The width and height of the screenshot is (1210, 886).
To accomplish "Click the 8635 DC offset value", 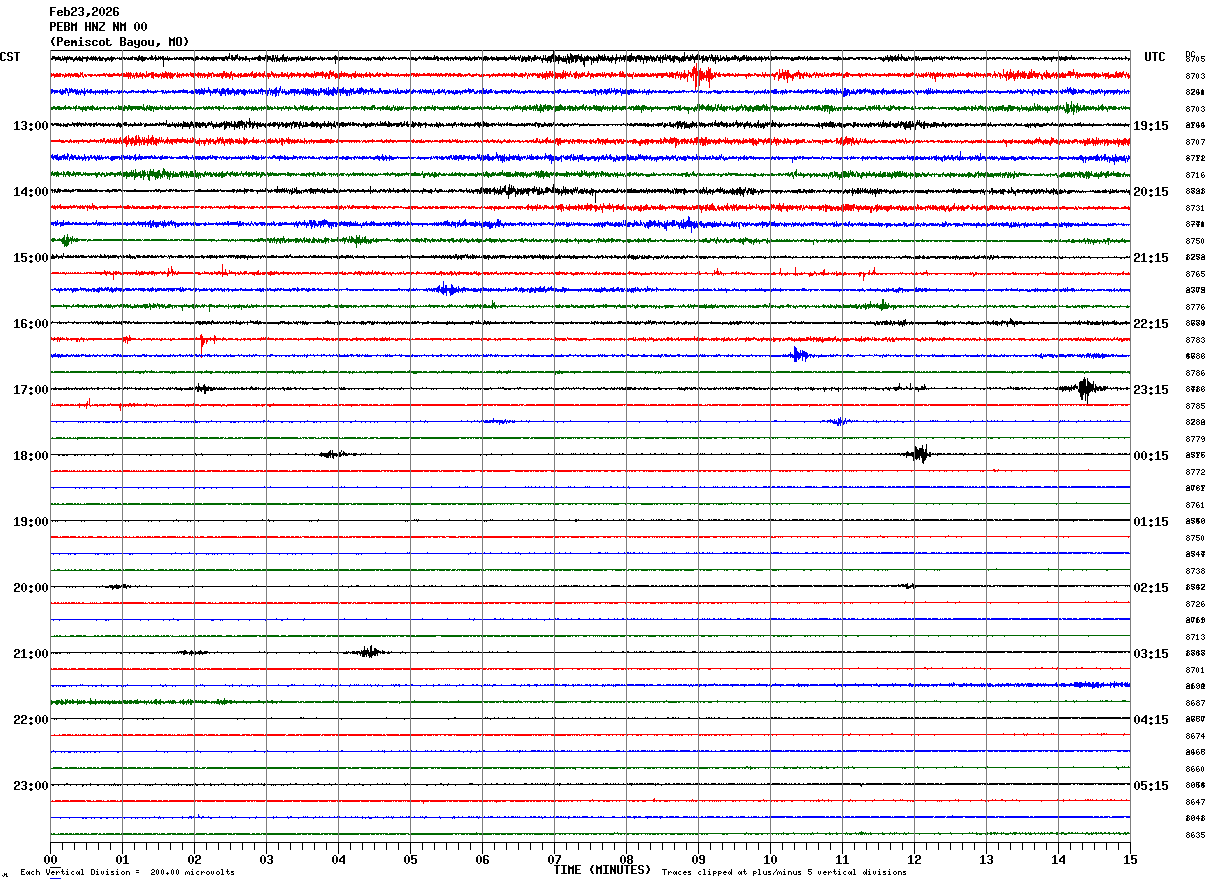I will [1195, 835].
